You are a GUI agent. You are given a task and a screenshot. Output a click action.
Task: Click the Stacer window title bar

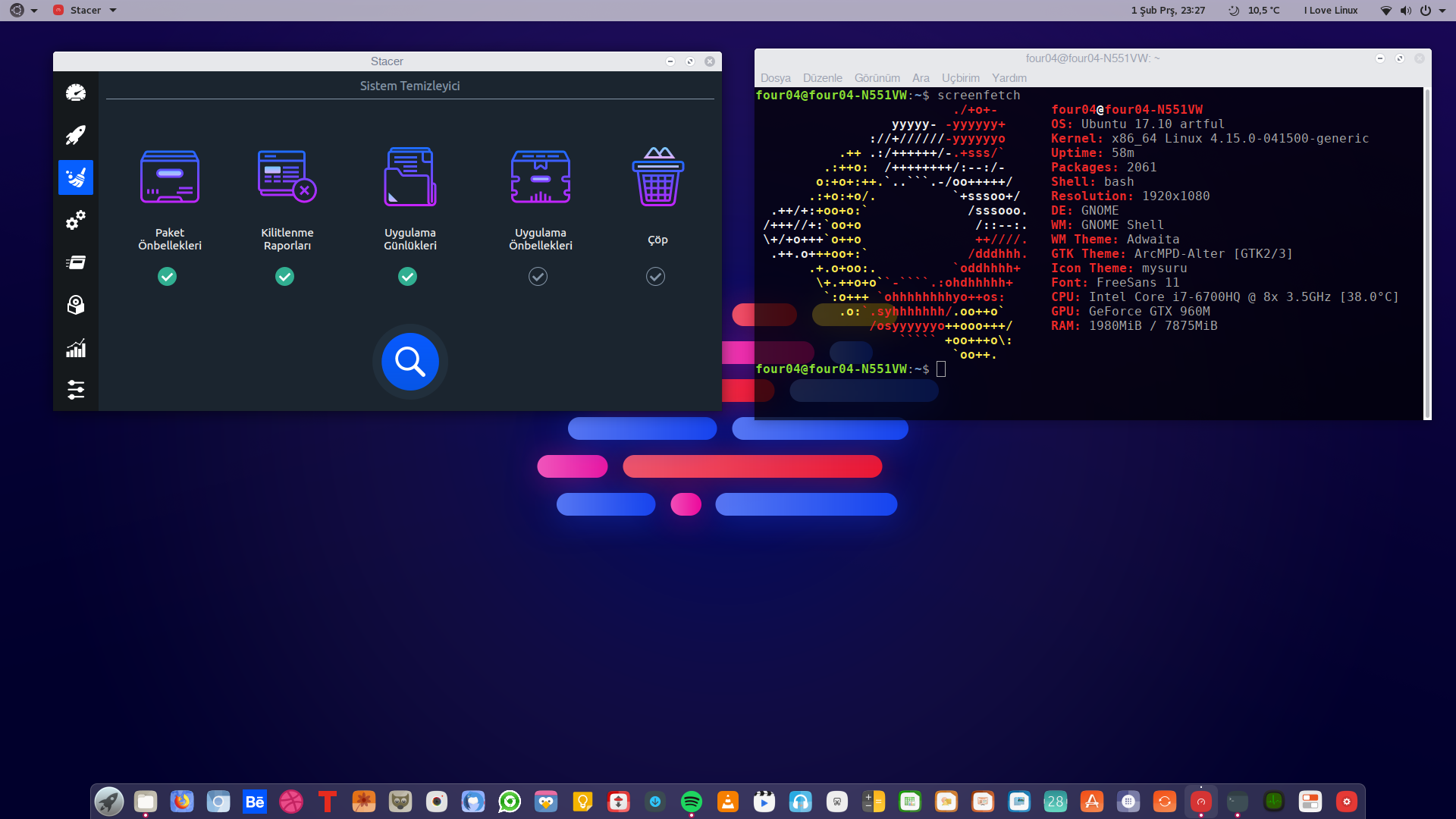tap(387, 61)
